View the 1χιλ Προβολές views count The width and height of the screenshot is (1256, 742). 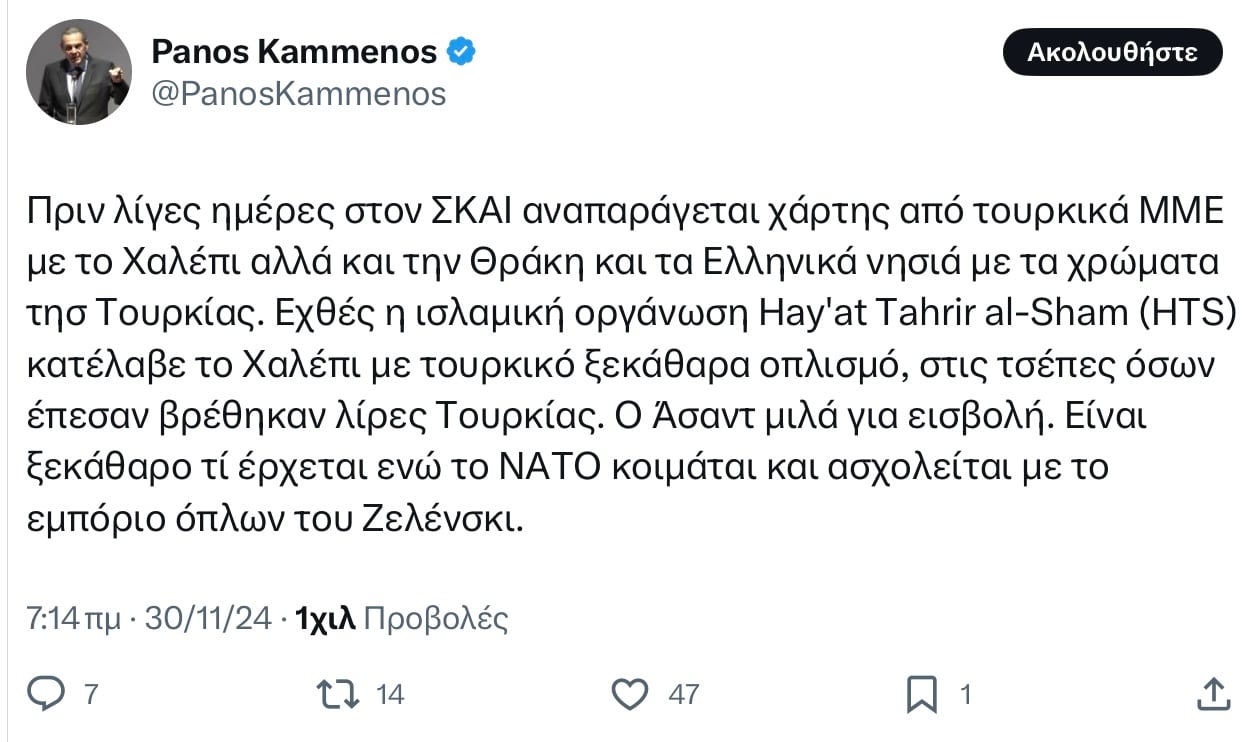click(x=402, y=619)
